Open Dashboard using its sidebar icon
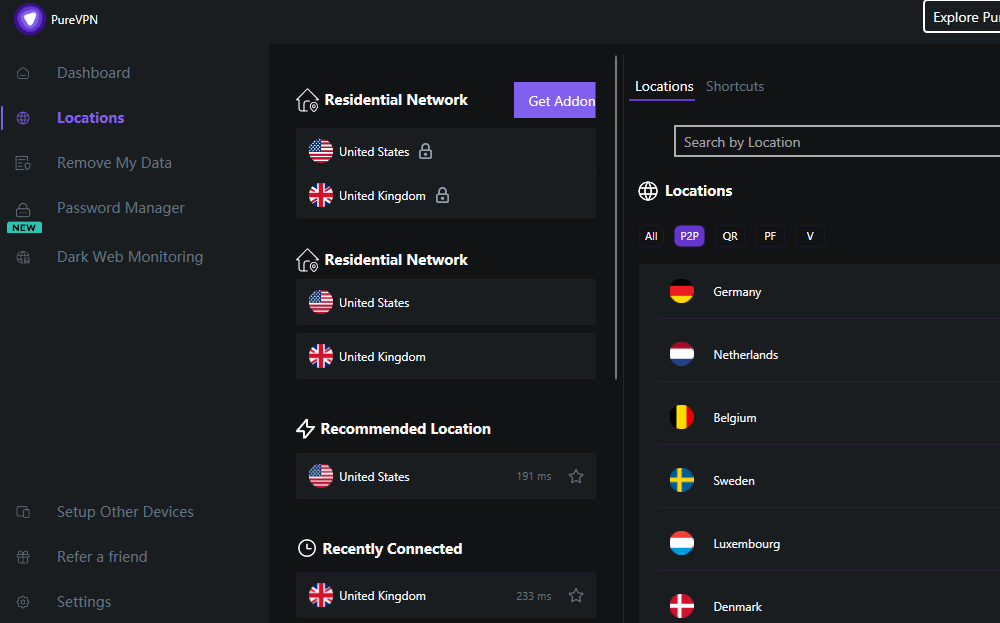This screenshot has width=1000, height=623. [22, 72]
